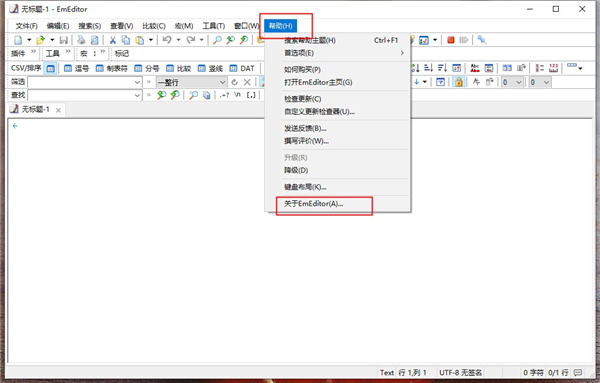600x383 pixels.
Task: Click the 行 1,列 1 position in the status bar
Action: pyautogui.click(x=412, y=372)
